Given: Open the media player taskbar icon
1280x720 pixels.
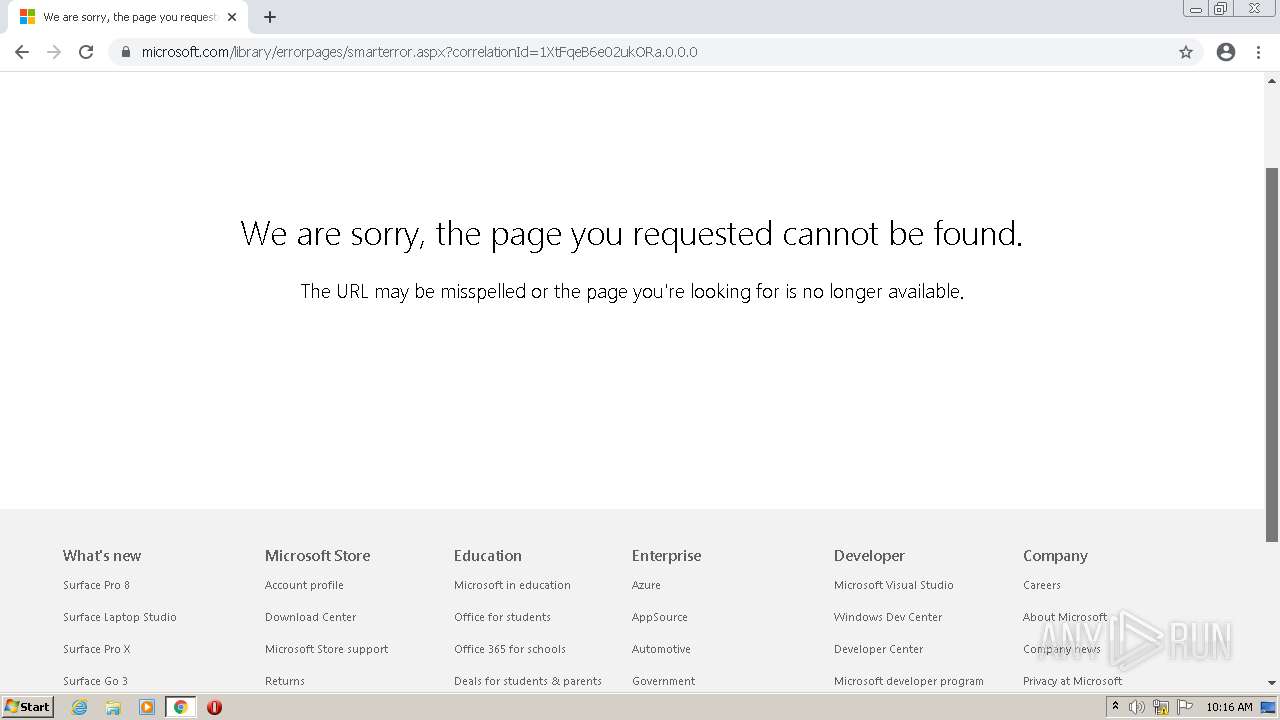Looking at the screenshot, I should click(x=147, y=707).
